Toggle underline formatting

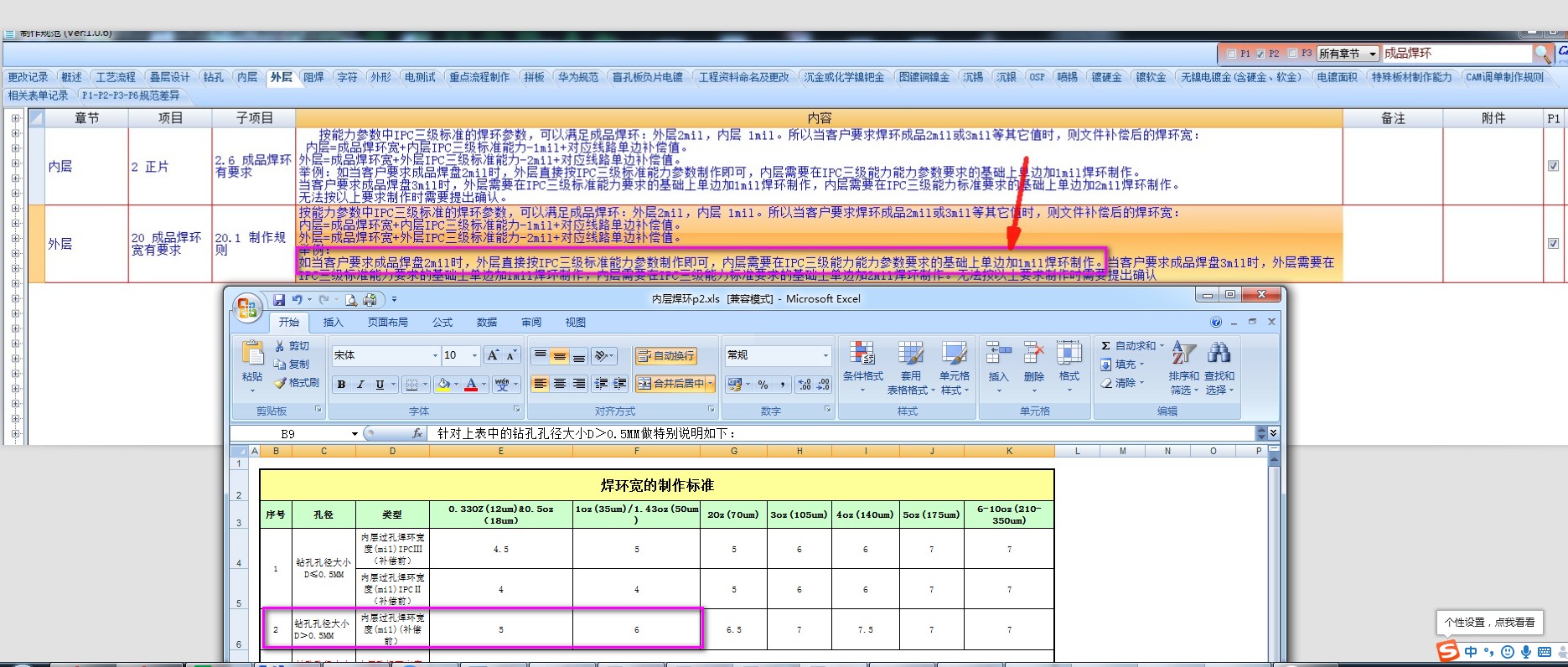pos(380,385)
